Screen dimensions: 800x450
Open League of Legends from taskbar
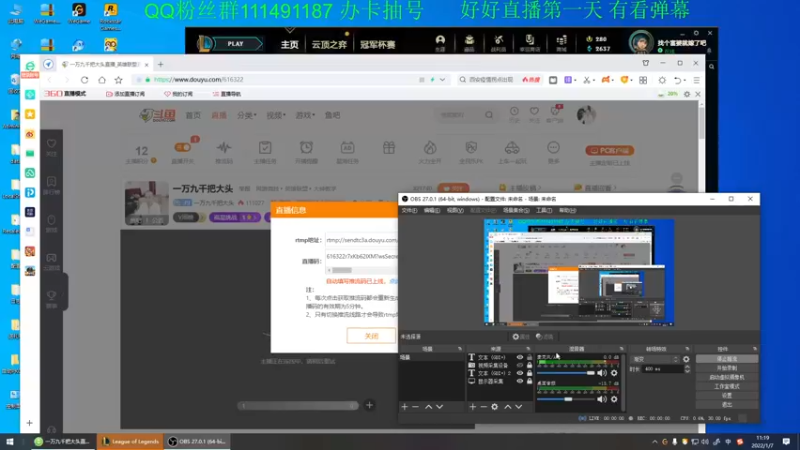tap(131, 441)
